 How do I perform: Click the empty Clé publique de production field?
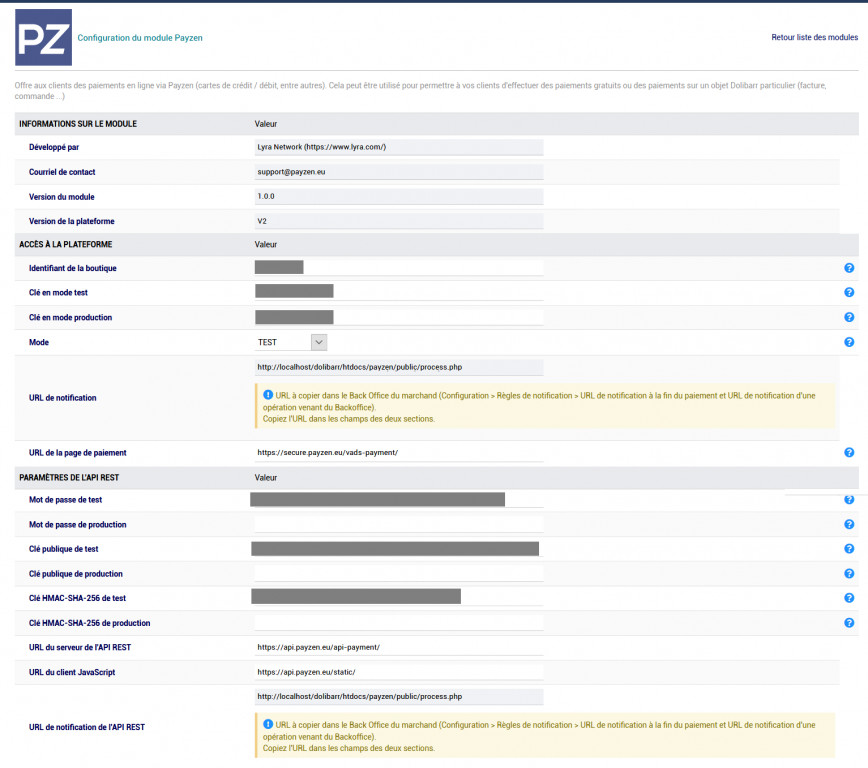click(x=399, y=574)
